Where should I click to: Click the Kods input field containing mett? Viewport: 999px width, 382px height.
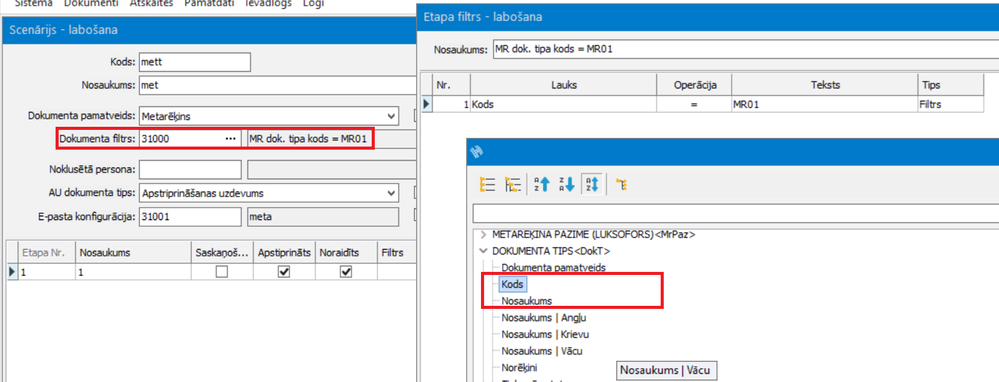(194, 62)
